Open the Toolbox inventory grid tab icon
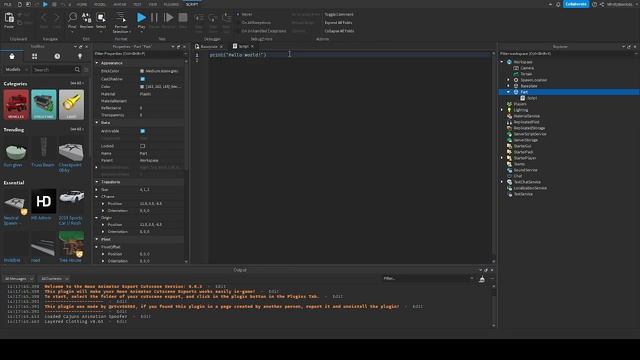 (x=34, y=56)
